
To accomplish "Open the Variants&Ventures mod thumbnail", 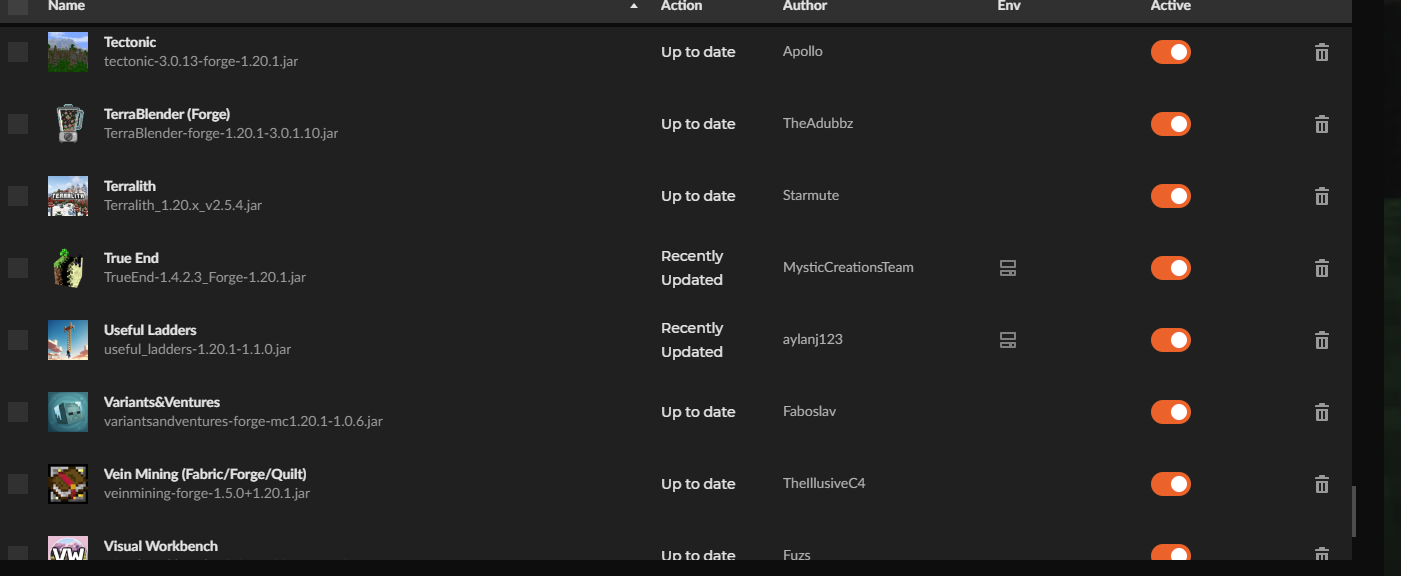I will coord(68,412).
